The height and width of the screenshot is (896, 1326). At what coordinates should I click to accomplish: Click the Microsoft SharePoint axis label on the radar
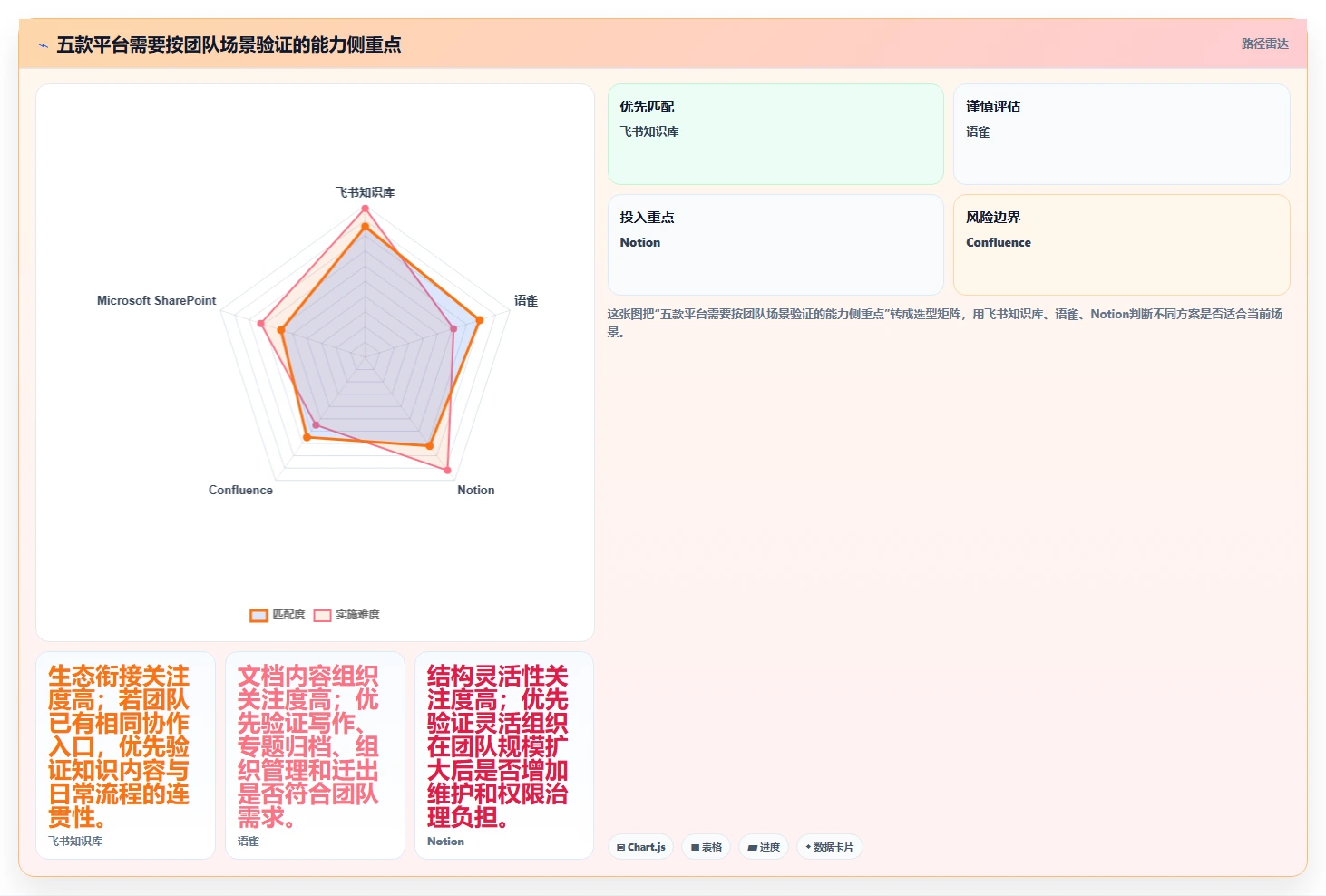tap(157, 300)
